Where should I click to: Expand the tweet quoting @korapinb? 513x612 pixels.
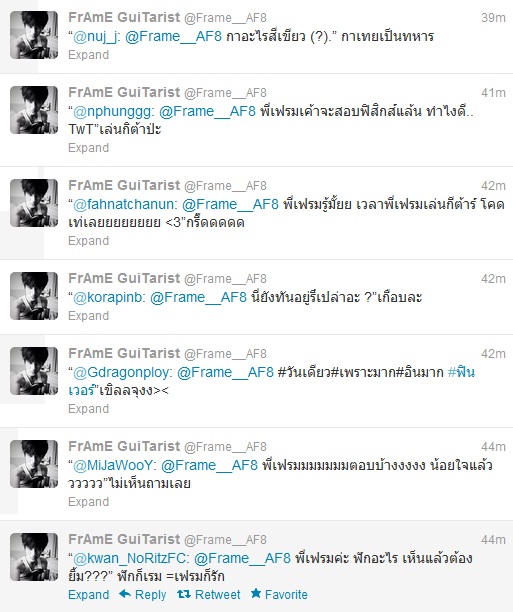coord(88,315)
